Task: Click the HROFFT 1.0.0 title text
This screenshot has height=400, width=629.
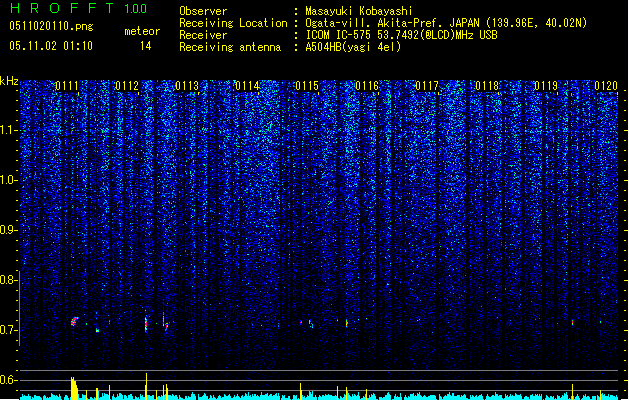Action: pyautogui.click(x=78, y=8)
